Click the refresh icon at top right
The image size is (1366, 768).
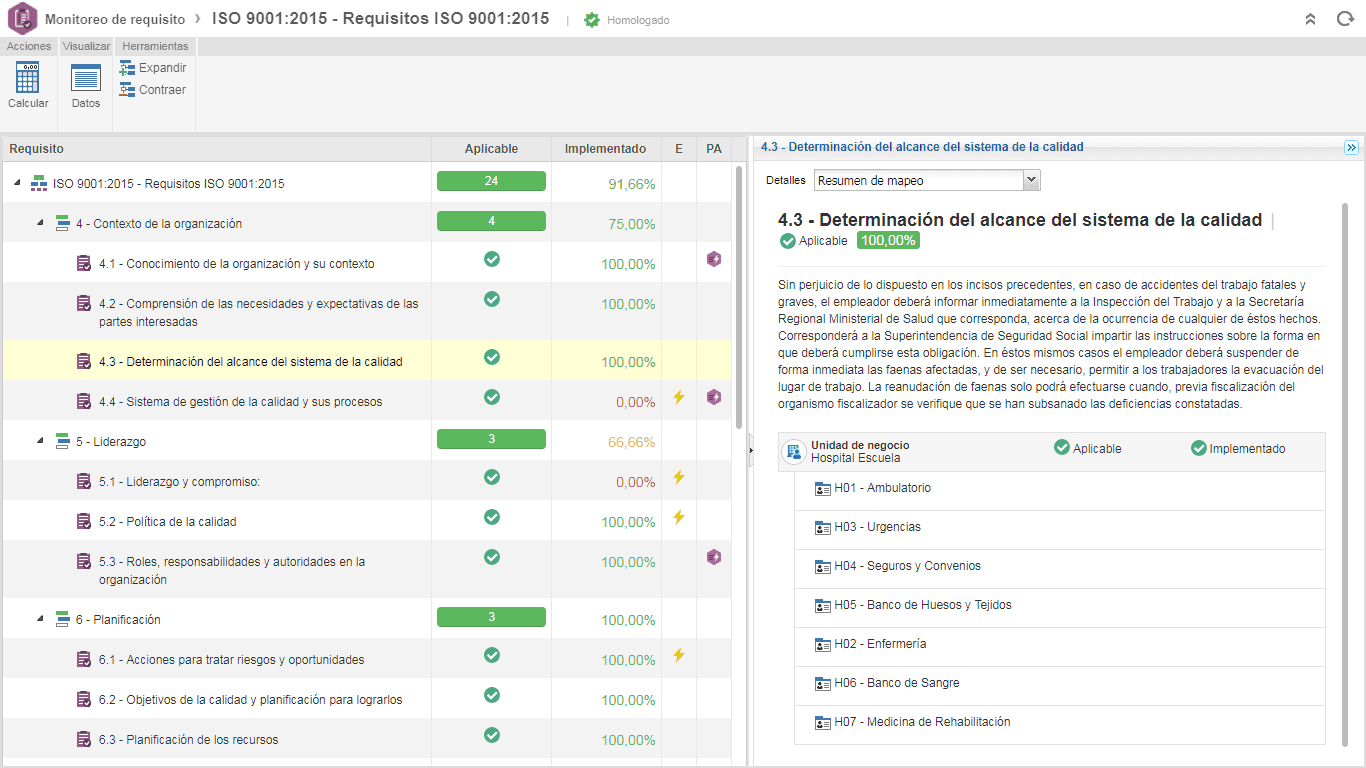[x=1345, y=19]
